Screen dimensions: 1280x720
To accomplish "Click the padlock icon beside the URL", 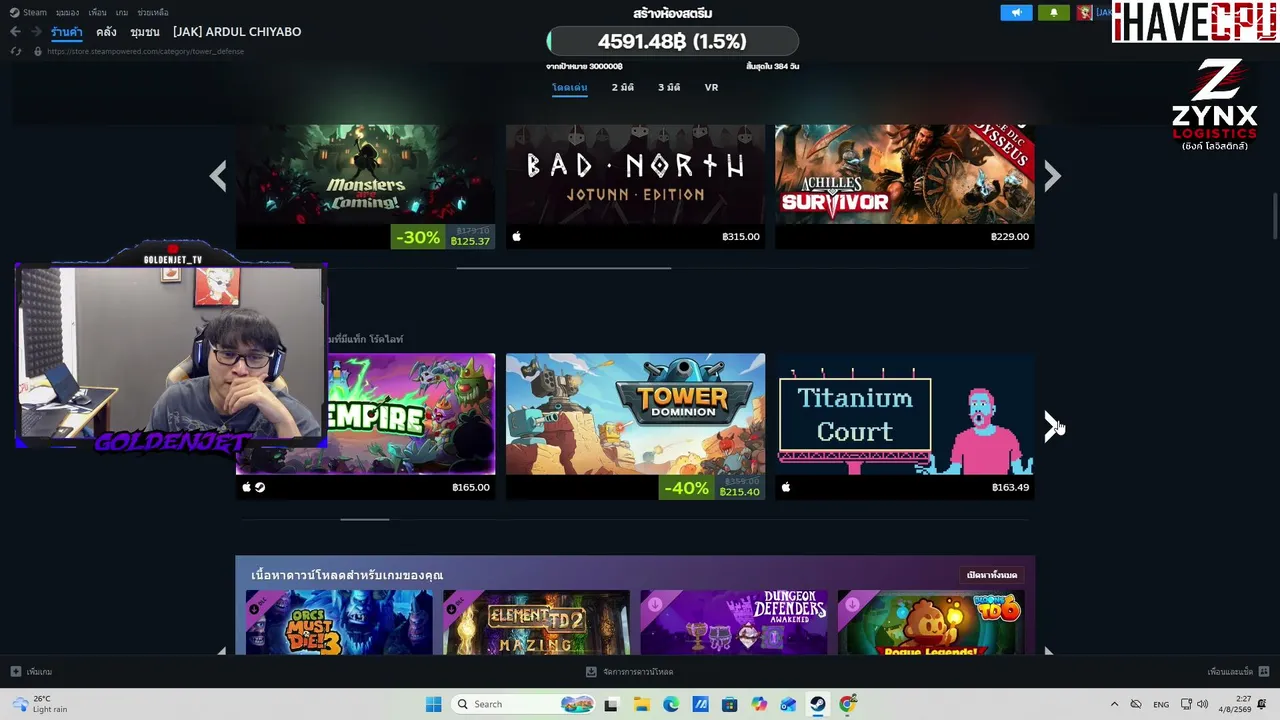I will coord(38,51).
